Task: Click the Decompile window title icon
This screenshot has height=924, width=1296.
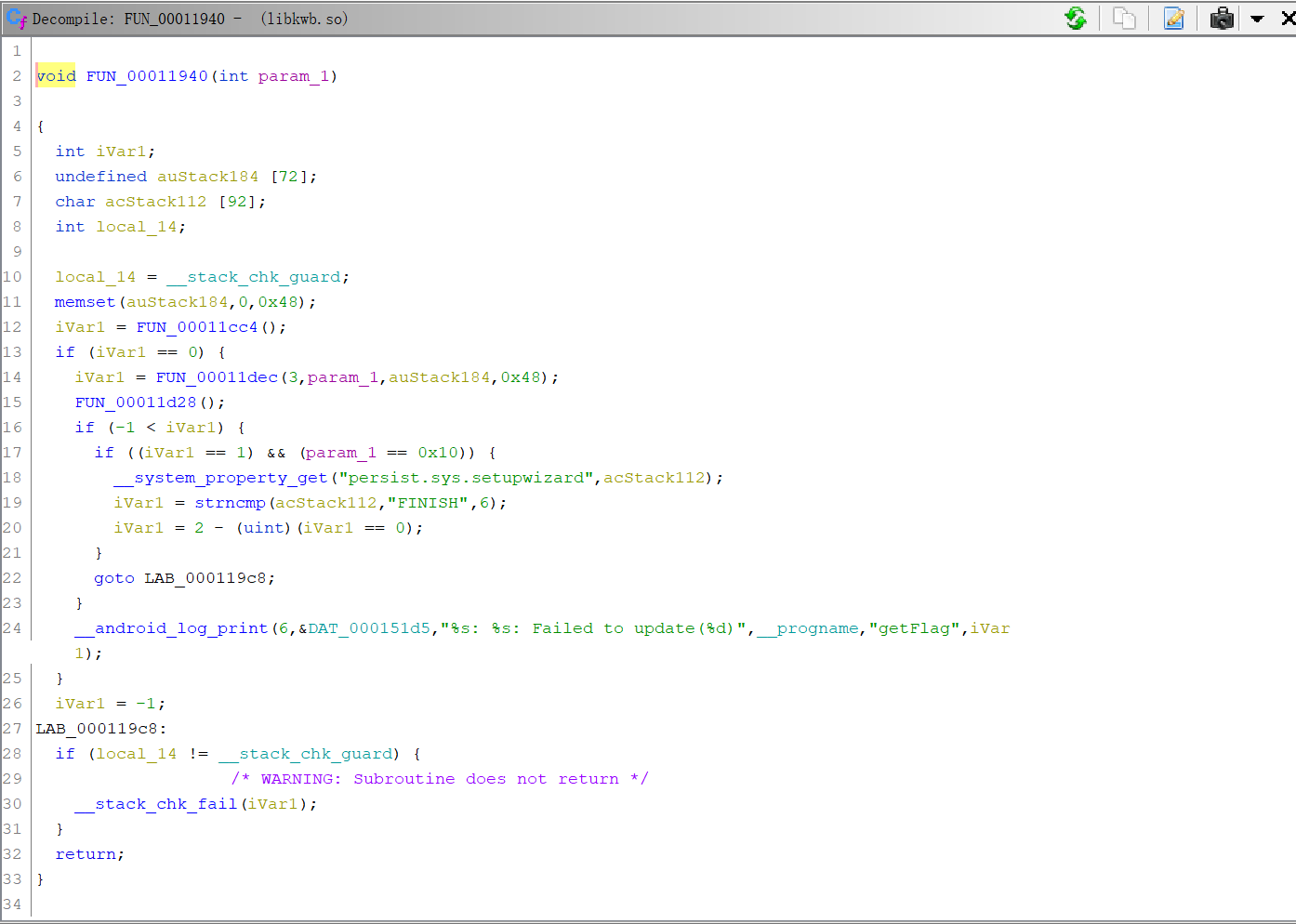Action: coord(16,19)
